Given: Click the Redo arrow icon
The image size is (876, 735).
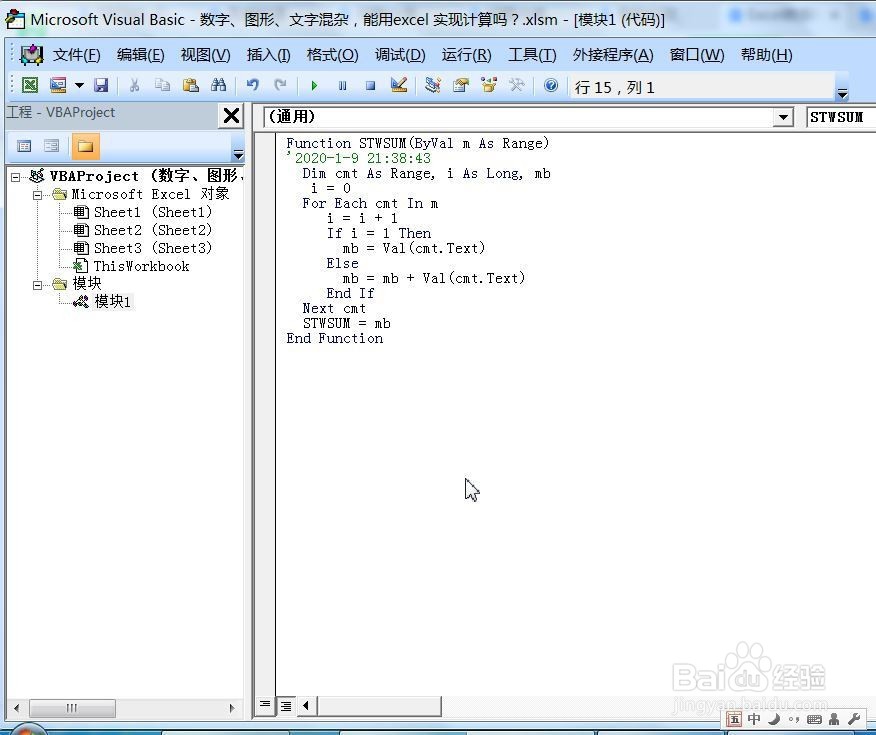Looking at the screenshot, I should tap(280, 85).
